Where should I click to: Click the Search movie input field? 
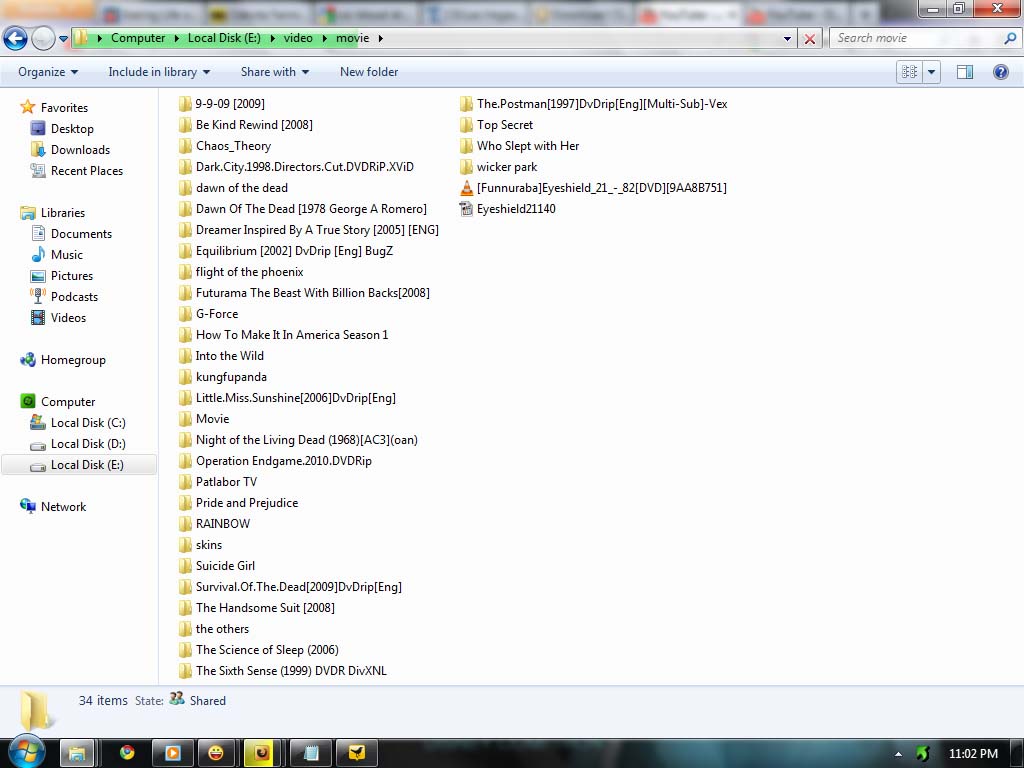pos(917,38)
